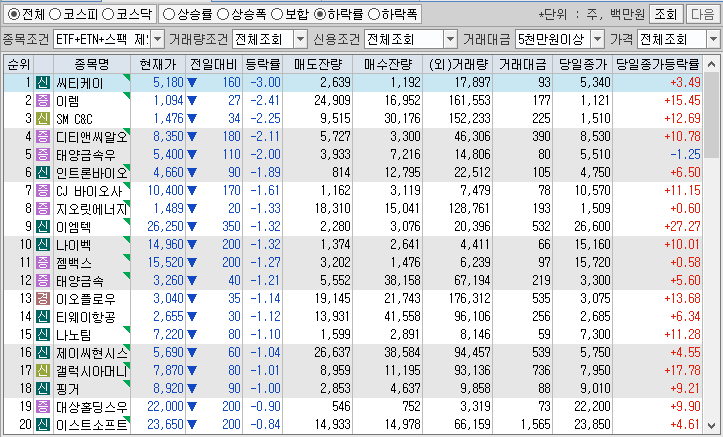Click the 매수잔량 column header
Viewport: 723px width, 437px height.
click(388, 65)
